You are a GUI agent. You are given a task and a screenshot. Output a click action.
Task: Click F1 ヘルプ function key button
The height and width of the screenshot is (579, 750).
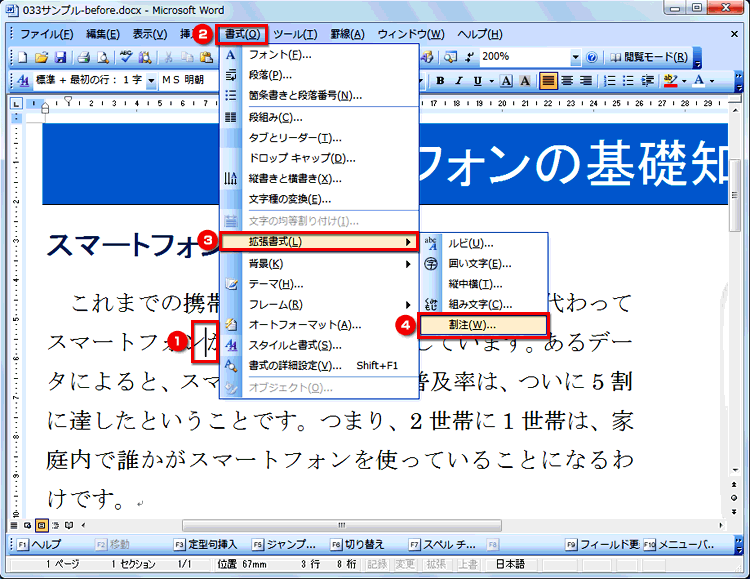coord(39,545)
